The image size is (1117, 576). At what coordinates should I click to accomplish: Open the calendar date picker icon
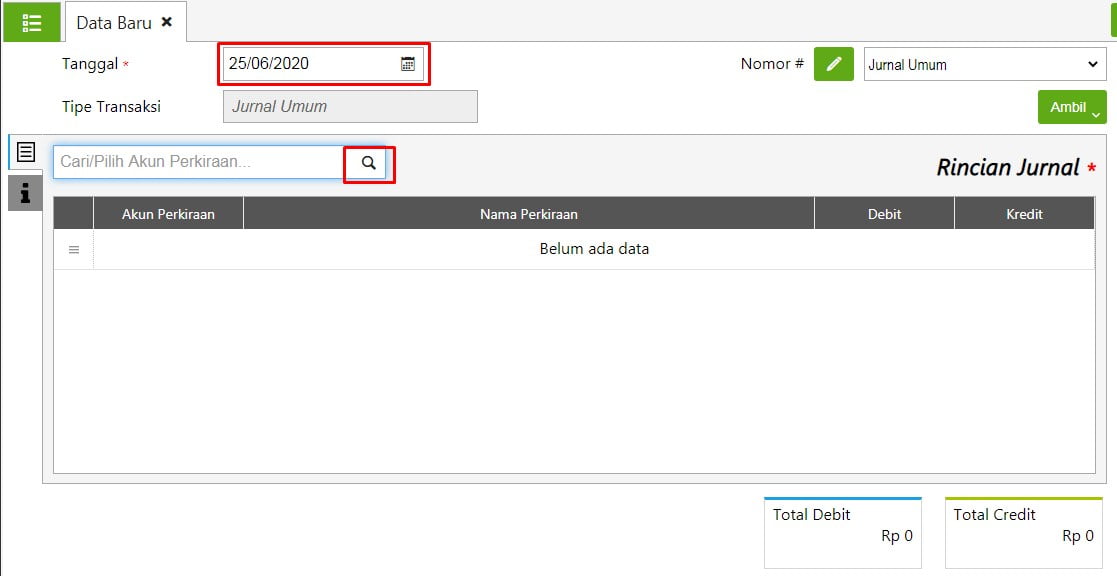[408, 64]
